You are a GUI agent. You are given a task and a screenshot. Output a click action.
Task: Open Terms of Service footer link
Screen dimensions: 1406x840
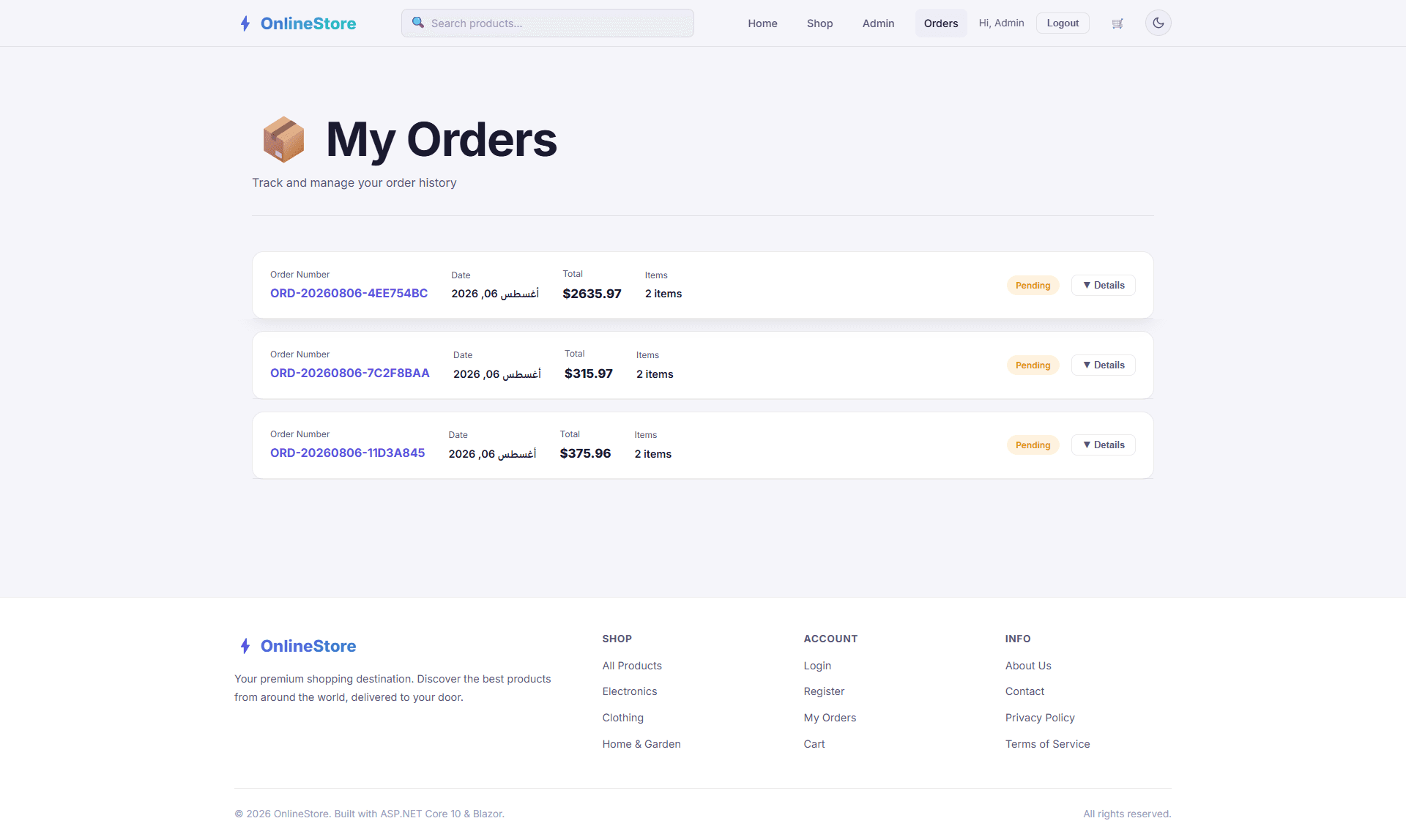(1047, 744)
